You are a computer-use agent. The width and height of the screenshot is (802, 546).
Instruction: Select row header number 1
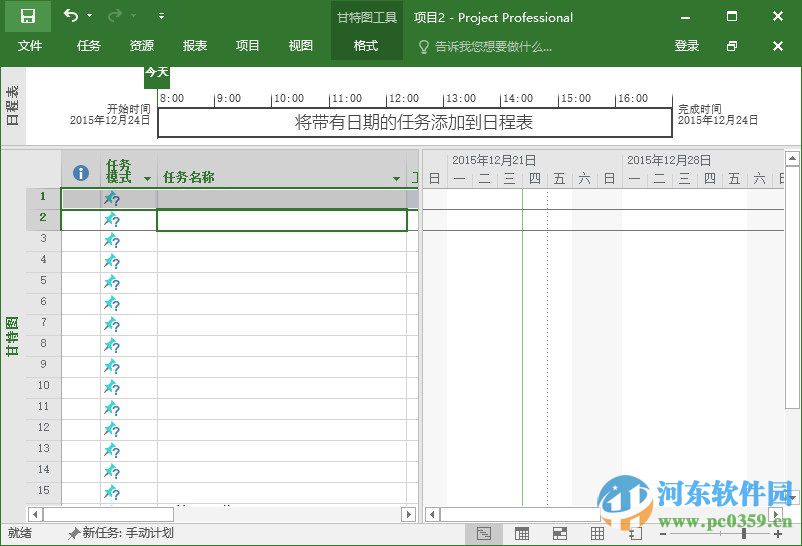point(43,196)
